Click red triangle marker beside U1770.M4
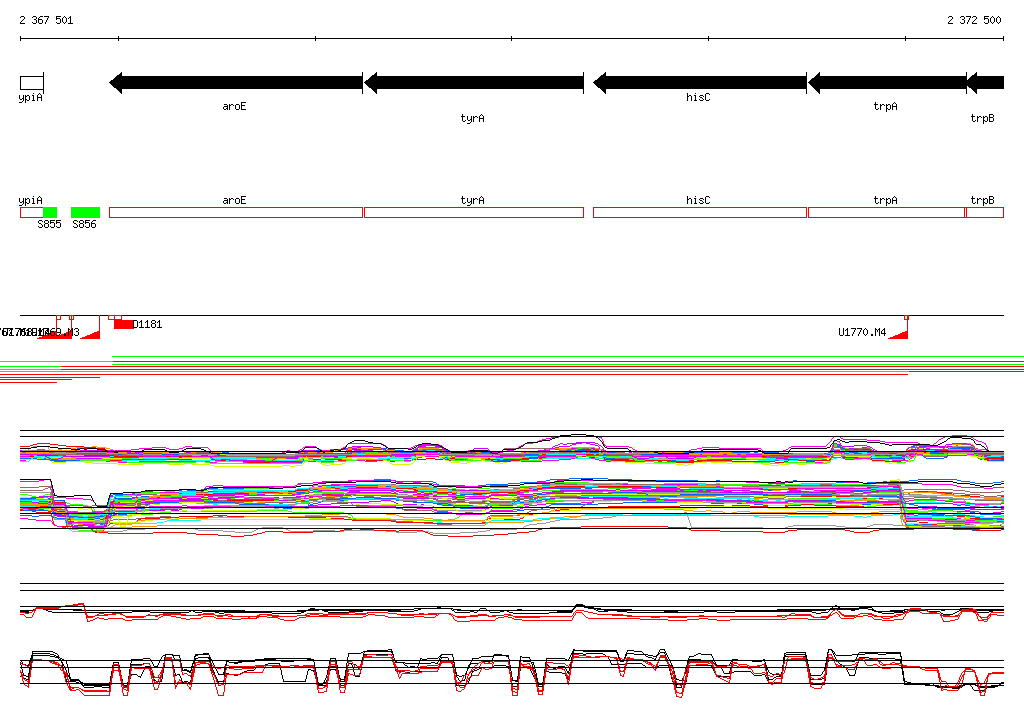1024x714 pixels. click(x=900, y=334)
